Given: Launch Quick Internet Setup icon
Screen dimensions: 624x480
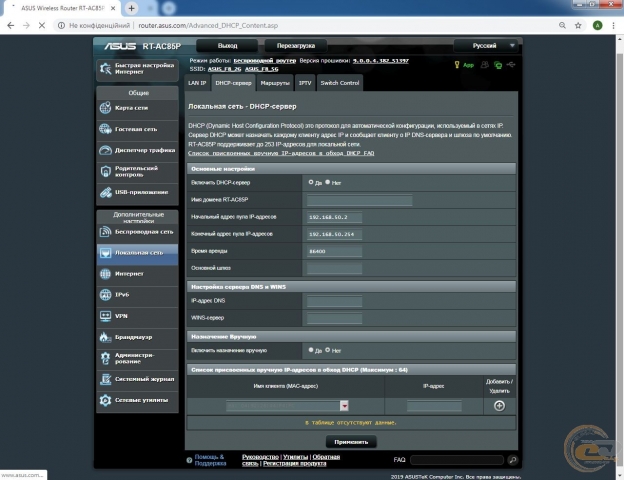Looking at the screenshot, I should [105, 68].
